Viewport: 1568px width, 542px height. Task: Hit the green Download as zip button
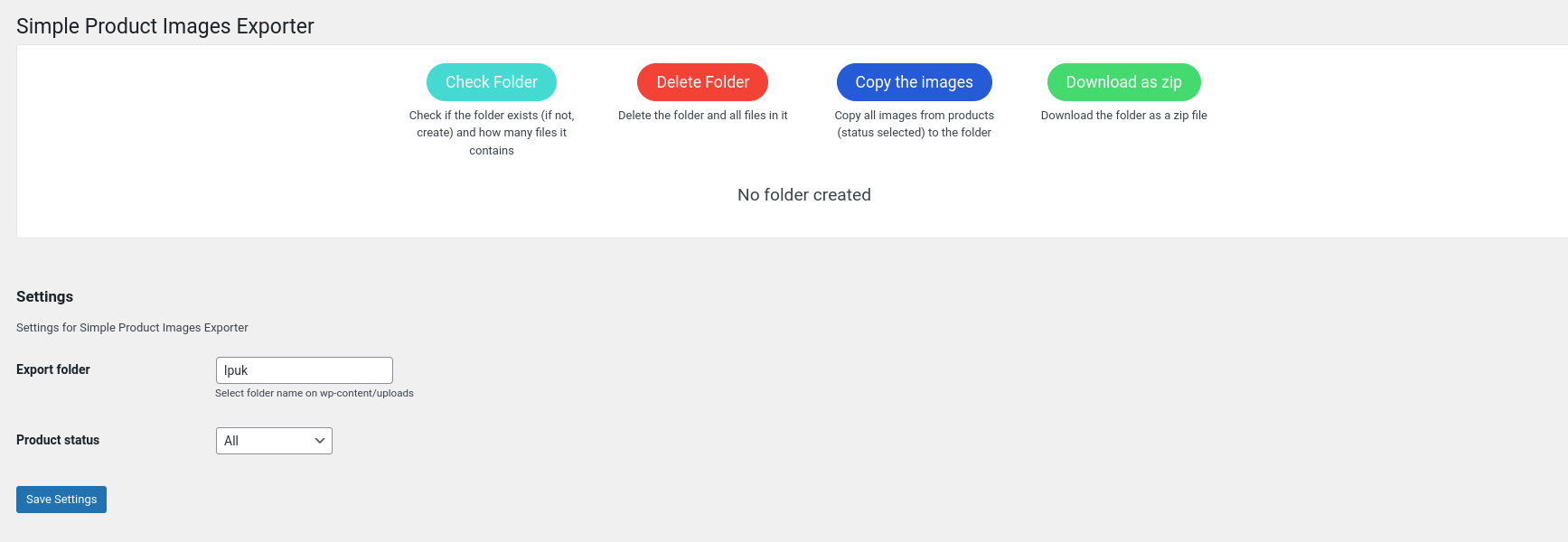1123,82
